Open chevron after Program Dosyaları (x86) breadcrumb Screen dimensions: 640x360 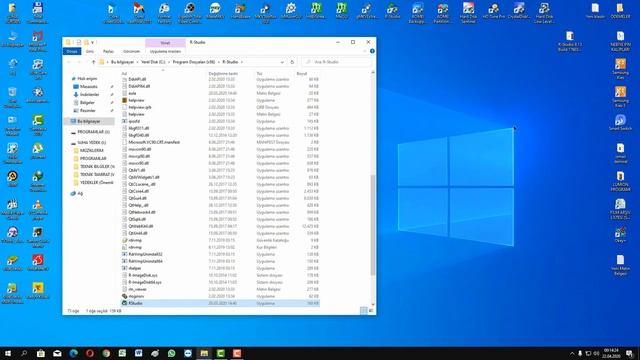tap(219, 62)
